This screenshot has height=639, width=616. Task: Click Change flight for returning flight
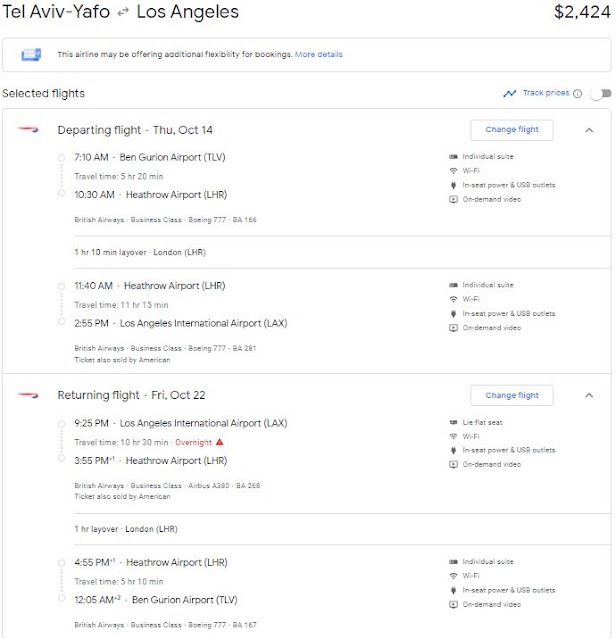(512, 395)
